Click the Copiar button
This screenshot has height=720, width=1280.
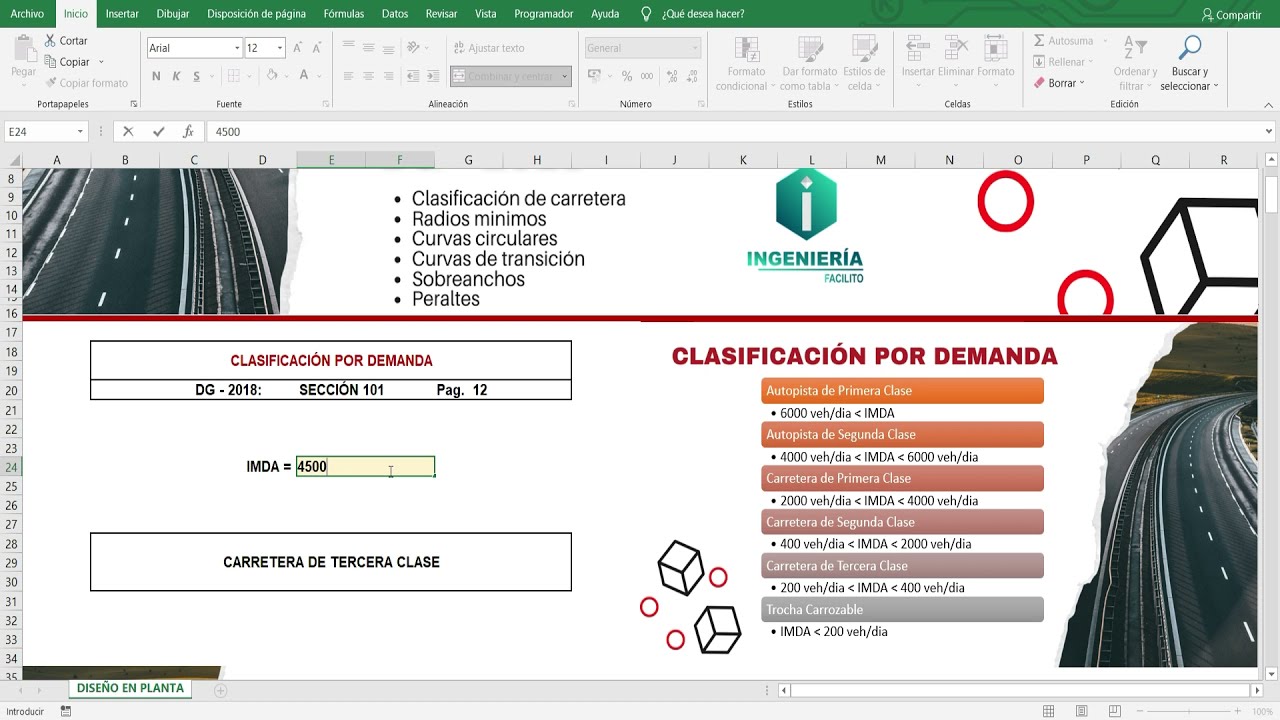coord(67,62)
